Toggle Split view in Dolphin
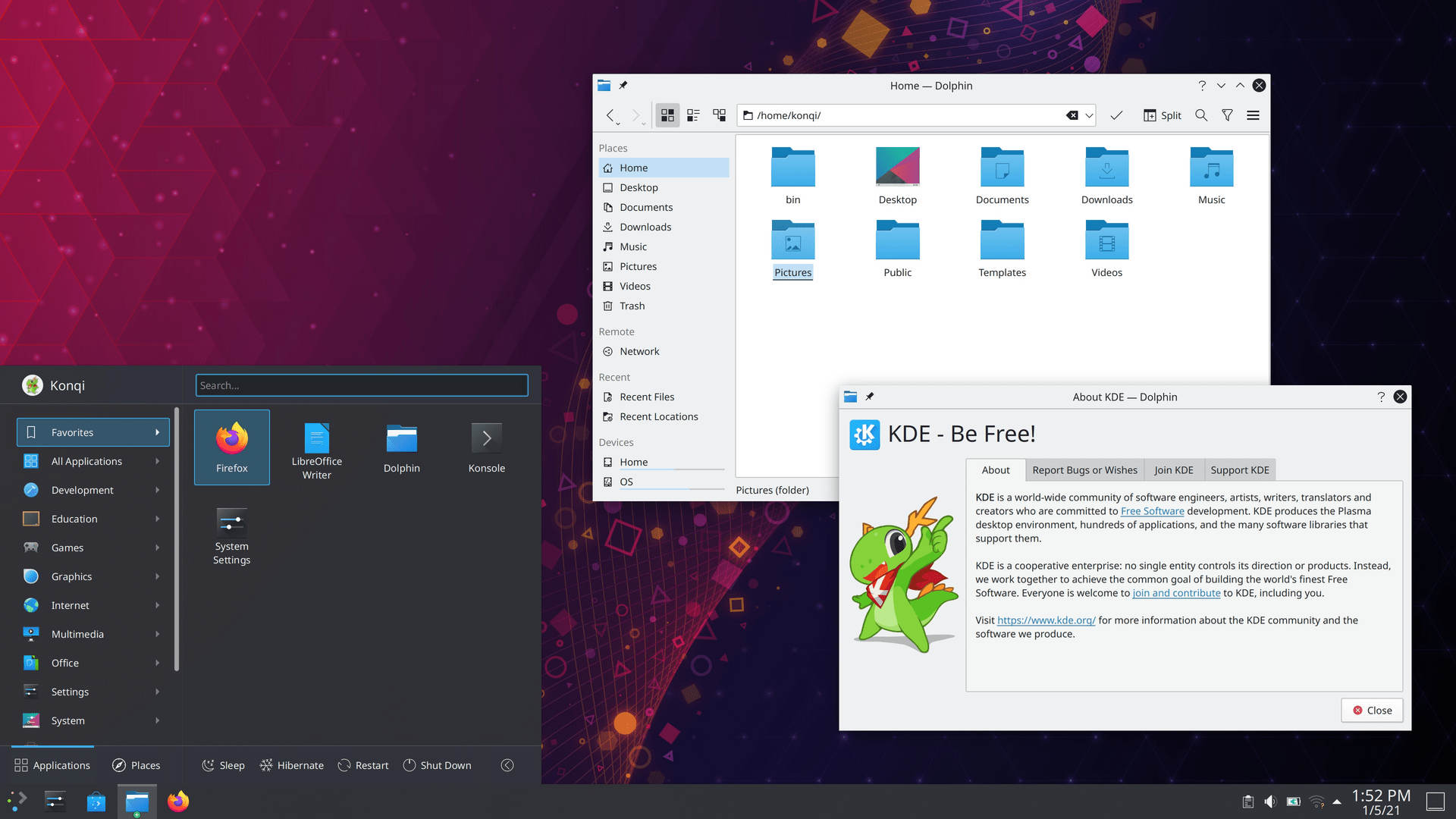The height and width of the screenshot is (819, 1456). tap(1163, 115)
